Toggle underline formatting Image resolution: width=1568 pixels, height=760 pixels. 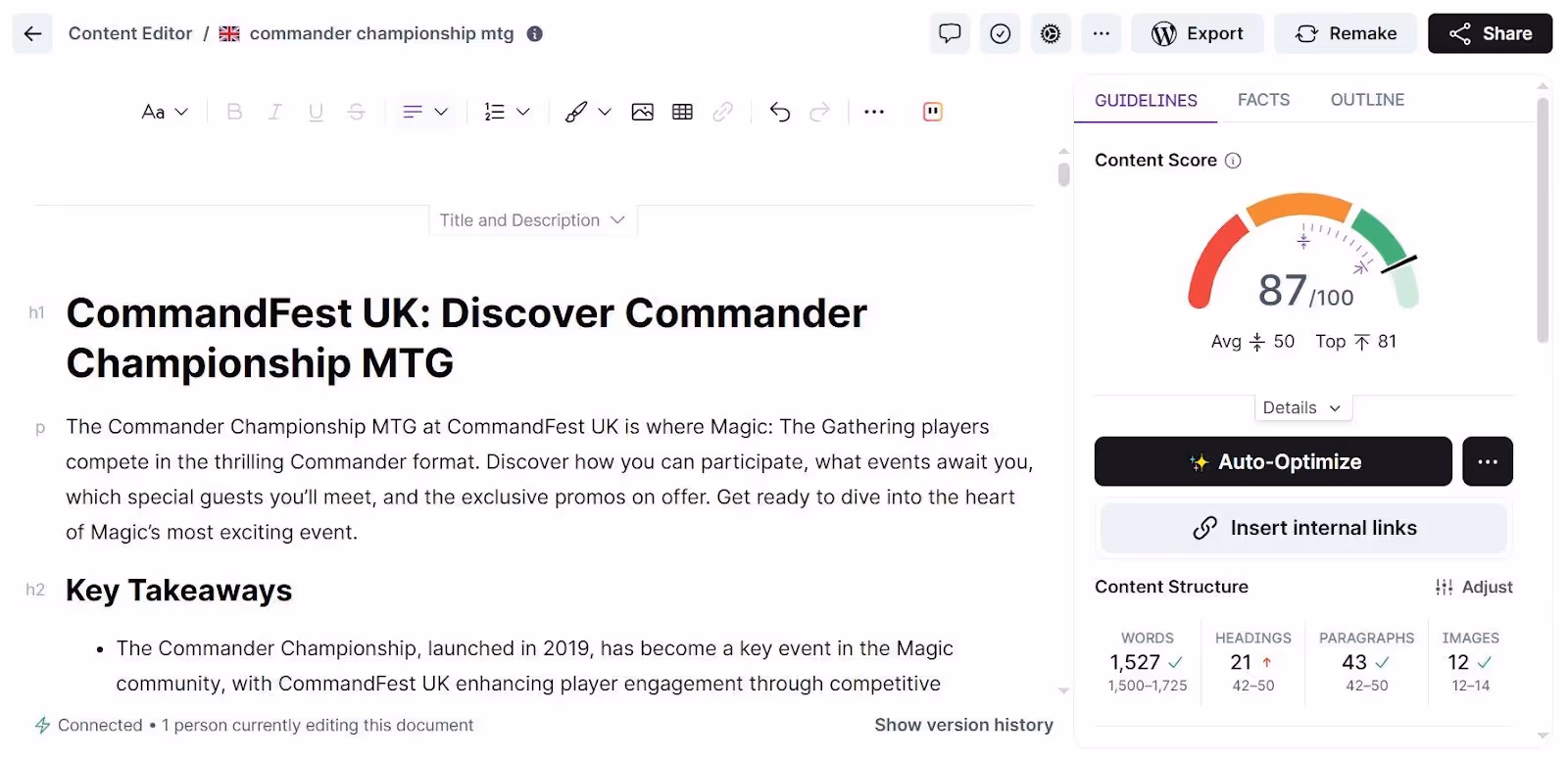point(316,112)
